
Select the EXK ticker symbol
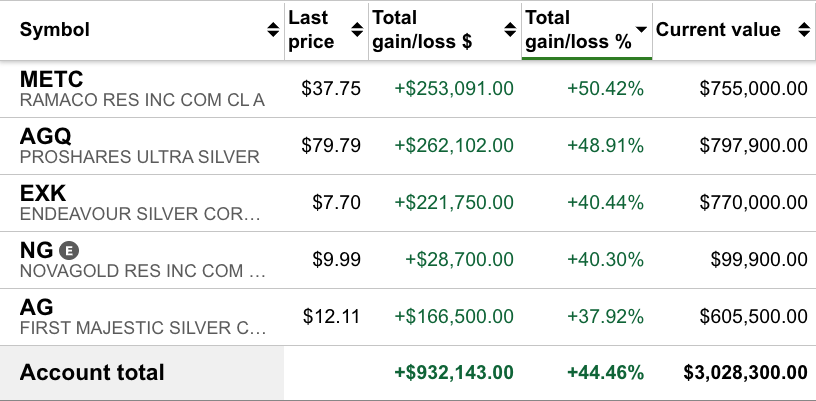[43, 193]
